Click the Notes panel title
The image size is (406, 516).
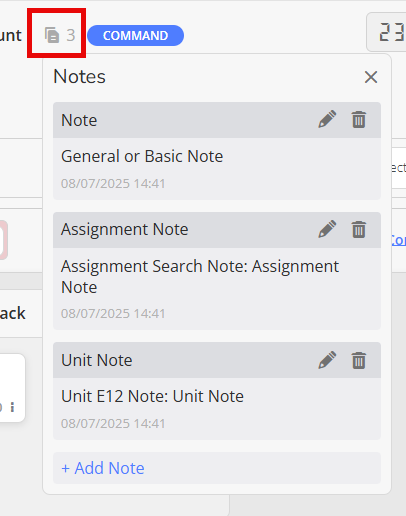click(x=79, y=76)
